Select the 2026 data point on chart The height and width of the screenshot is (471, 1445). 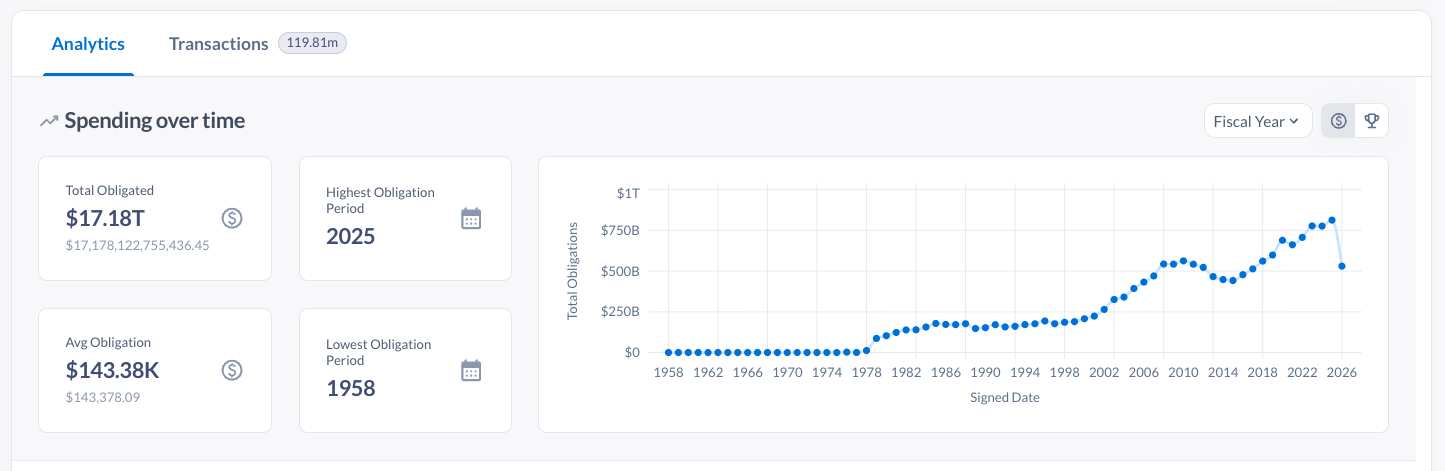[1342, 266]
